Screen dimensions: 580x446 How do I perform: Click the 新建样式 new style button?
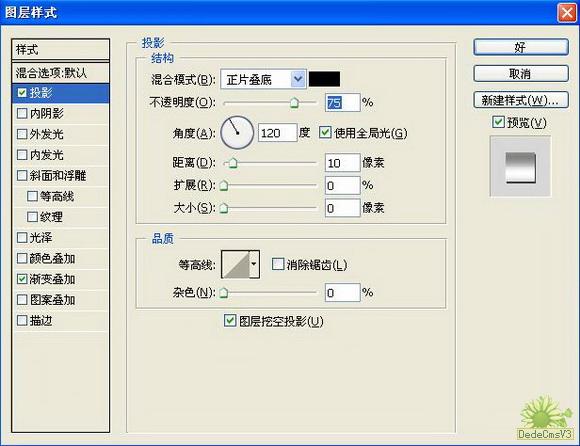(521, 100)
